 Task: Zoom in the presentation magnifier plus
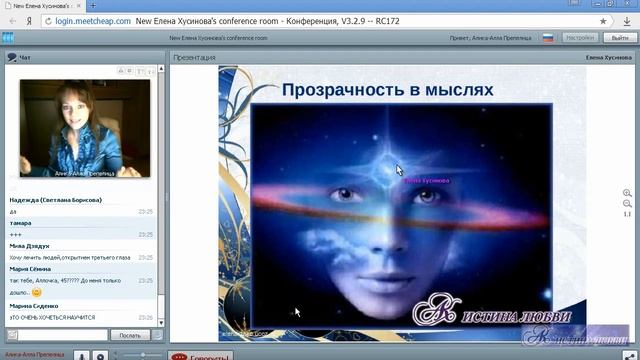(x=627, y=193)
